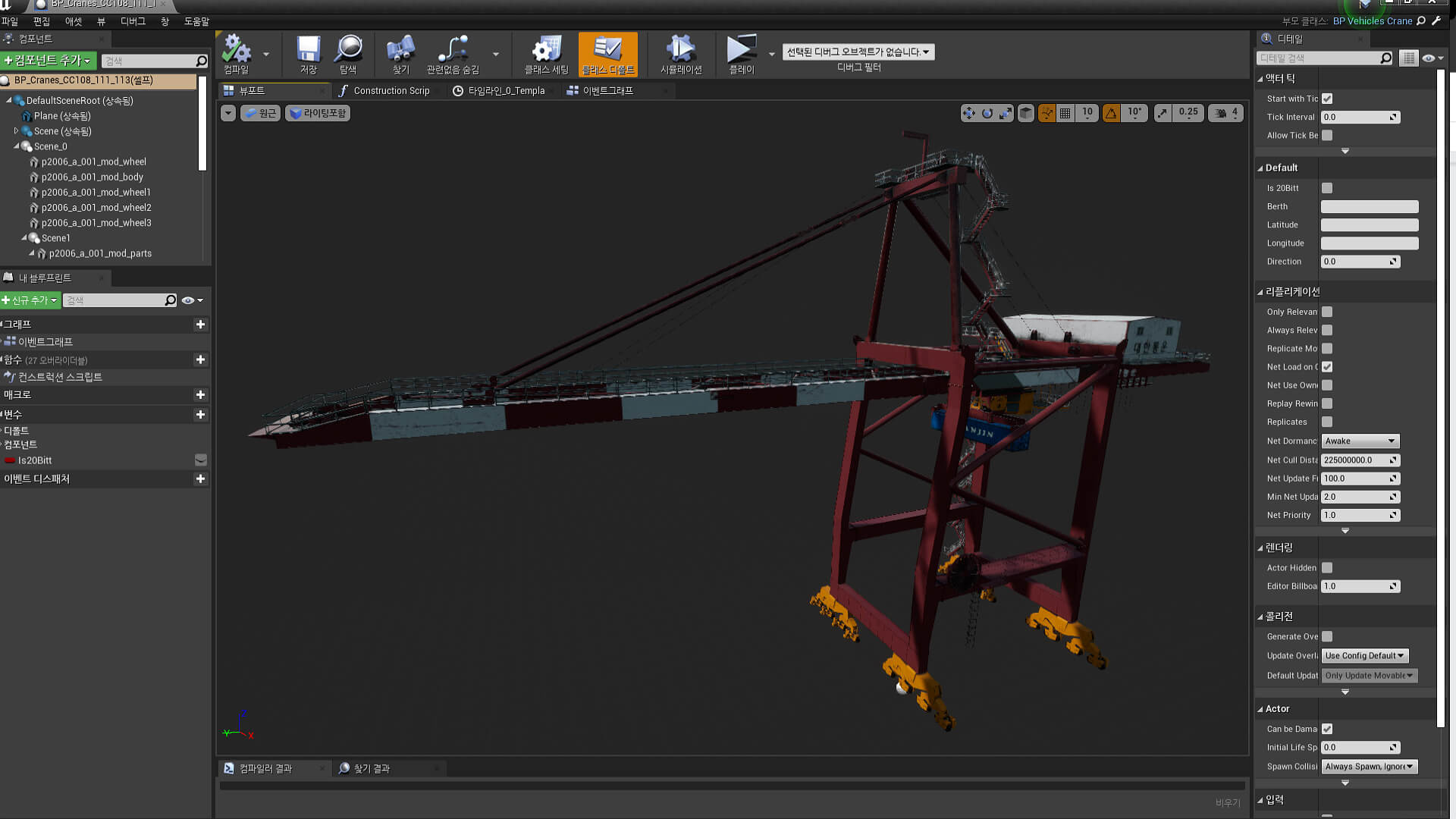Open debug object filter dropdown
Viewport: 1456px width, 819px height.
coord(858,52)
